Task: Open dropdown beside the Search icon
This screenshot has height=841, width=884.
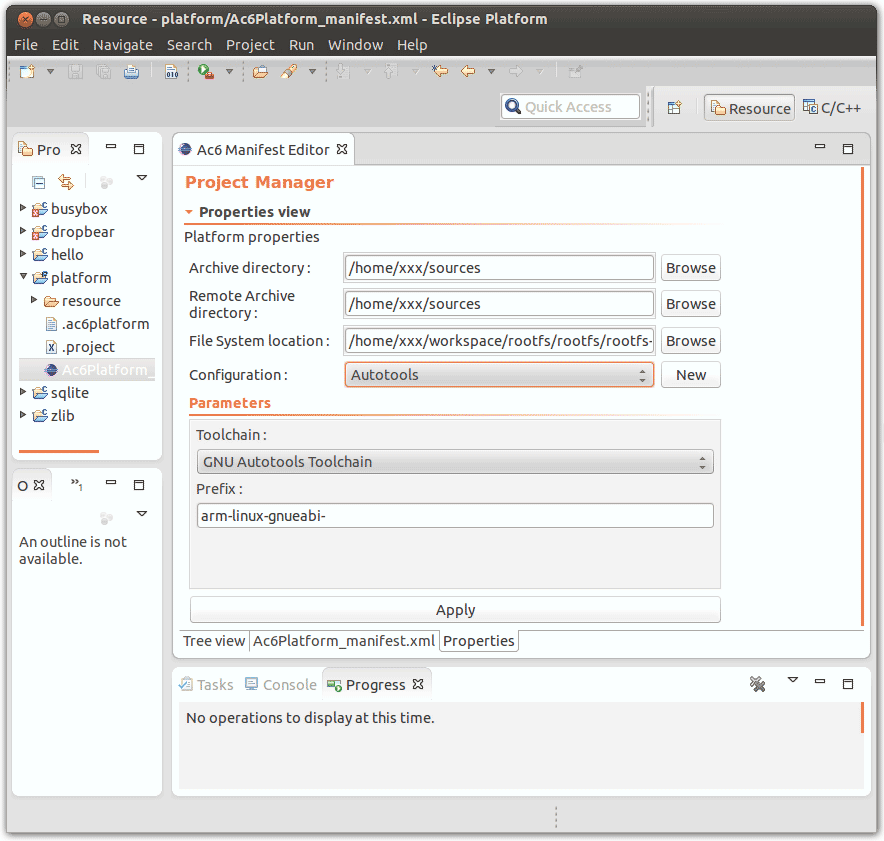Action: click(x=312, y=72)
